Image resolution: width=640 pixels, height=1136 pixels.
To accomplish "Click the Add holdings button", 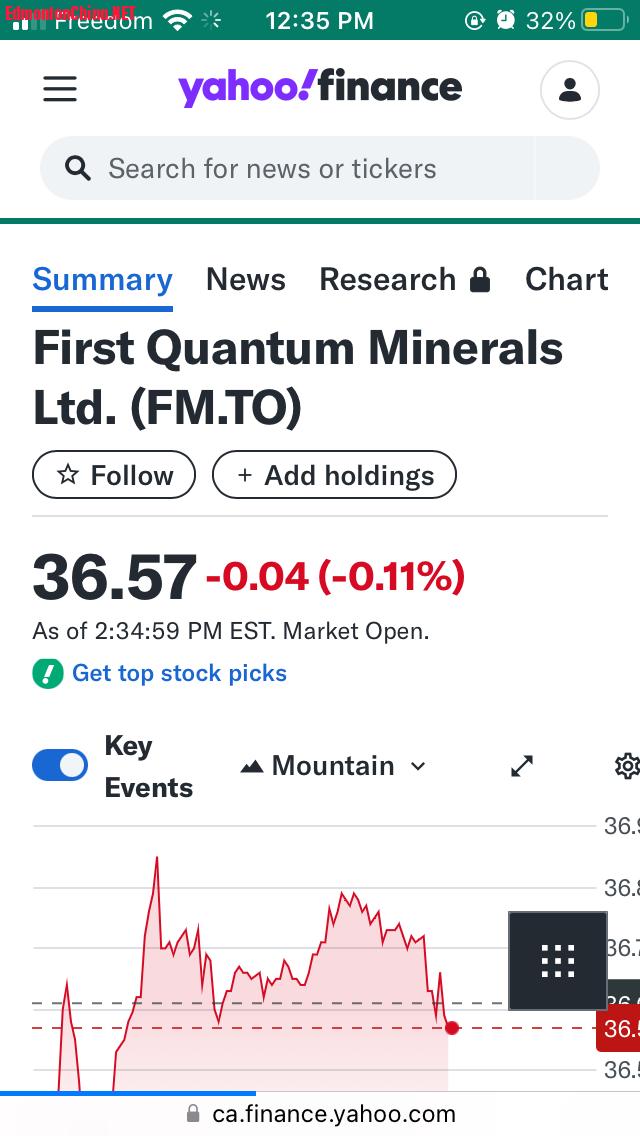I will (334, 475).
